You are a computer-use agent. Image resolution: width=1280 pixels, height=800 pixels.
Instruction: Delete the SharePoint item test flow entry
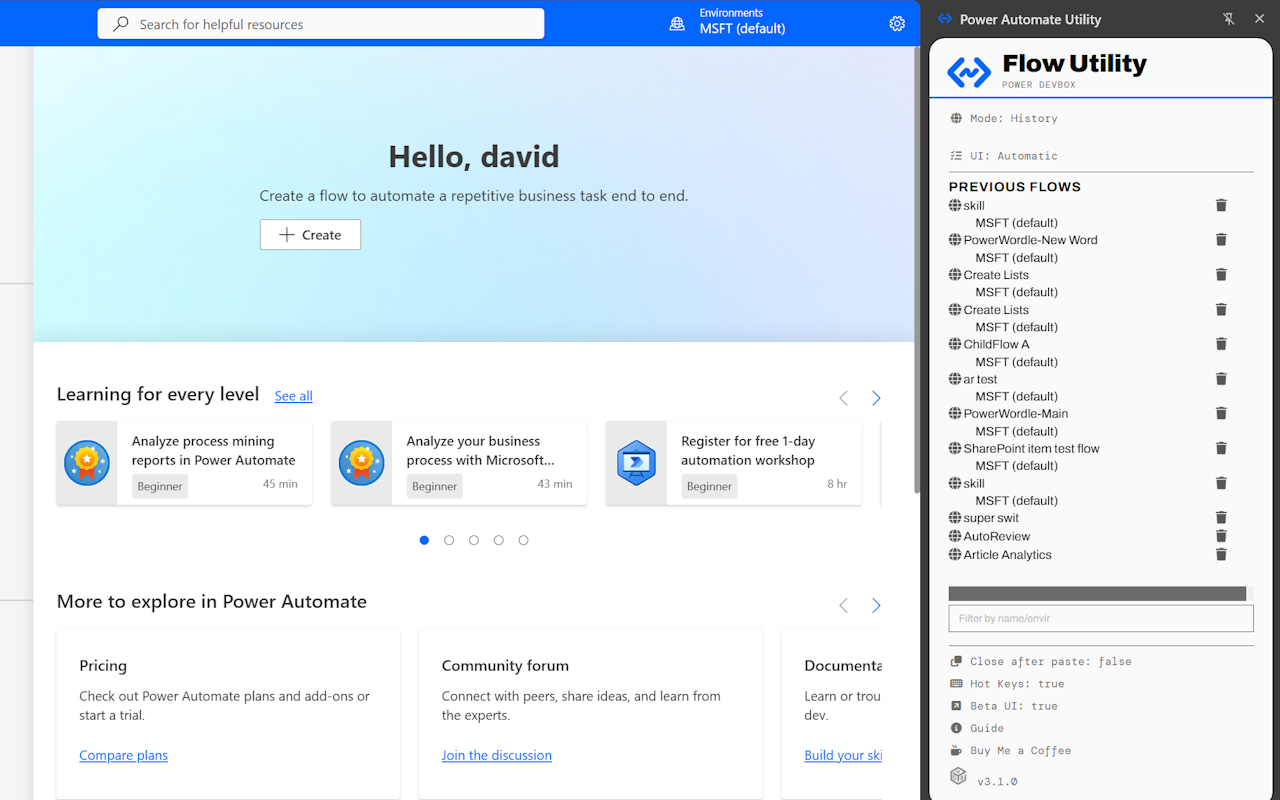point(1221,448)
